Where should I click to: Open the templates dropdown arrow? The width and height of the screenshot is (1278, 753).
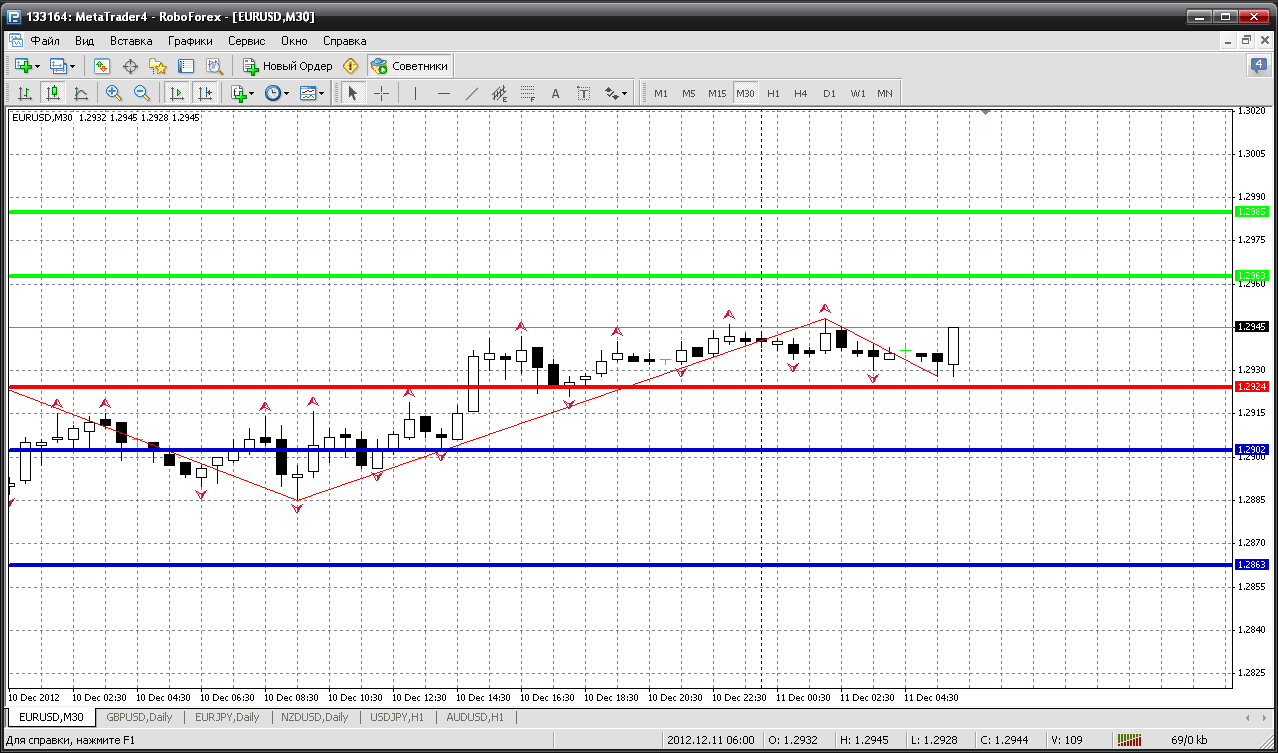click(323, 93)
